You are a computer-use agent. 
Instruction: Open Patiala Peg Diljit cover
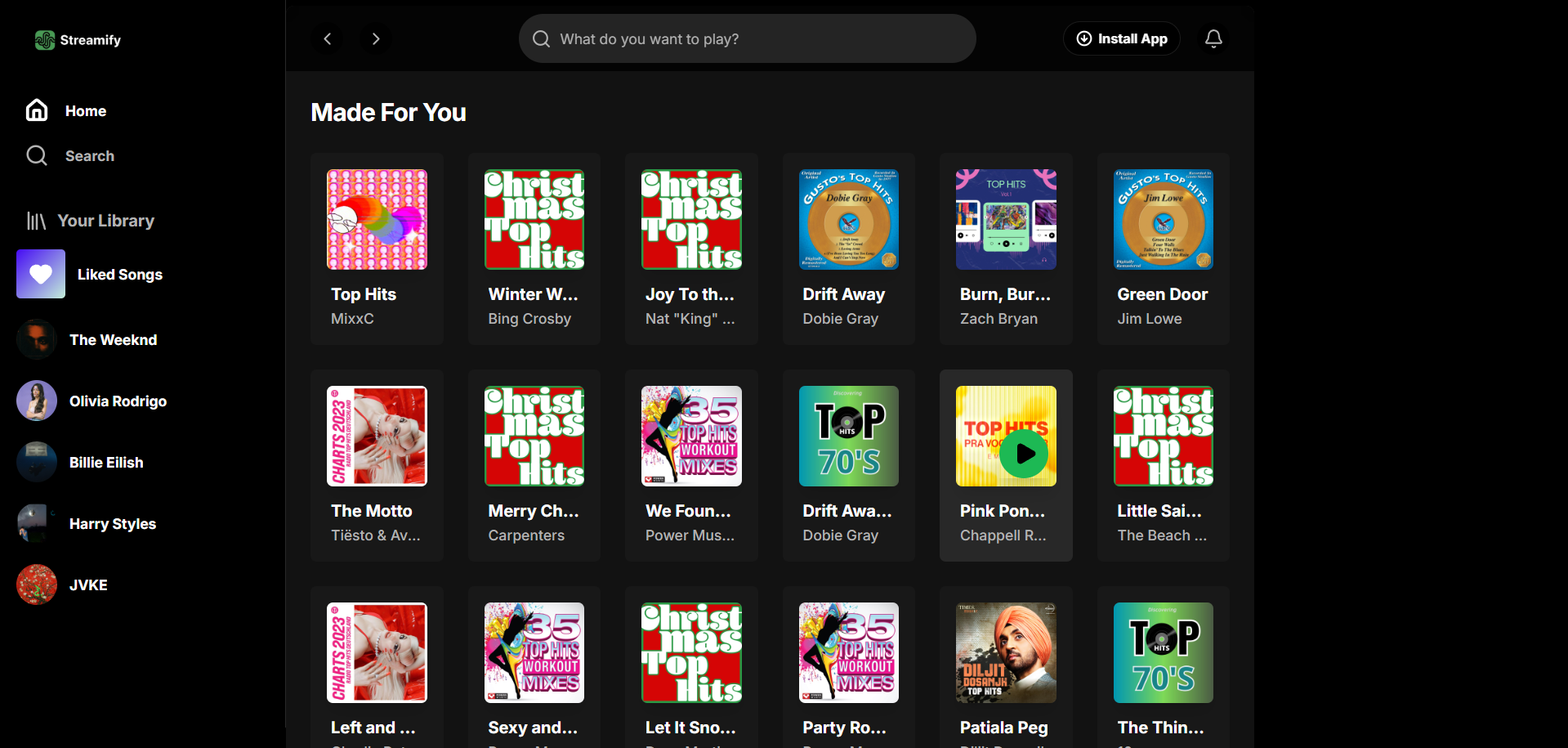pyautogui.click(x=1006, y=652)
